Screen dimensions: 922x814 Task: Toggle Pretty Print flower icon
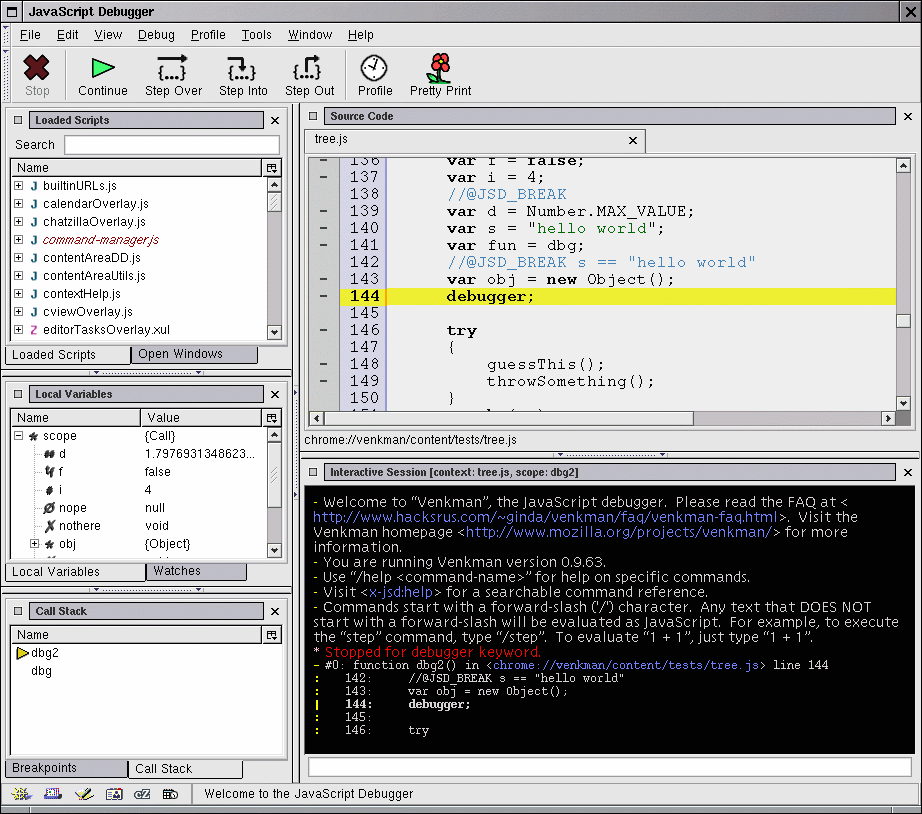point(440,68)
